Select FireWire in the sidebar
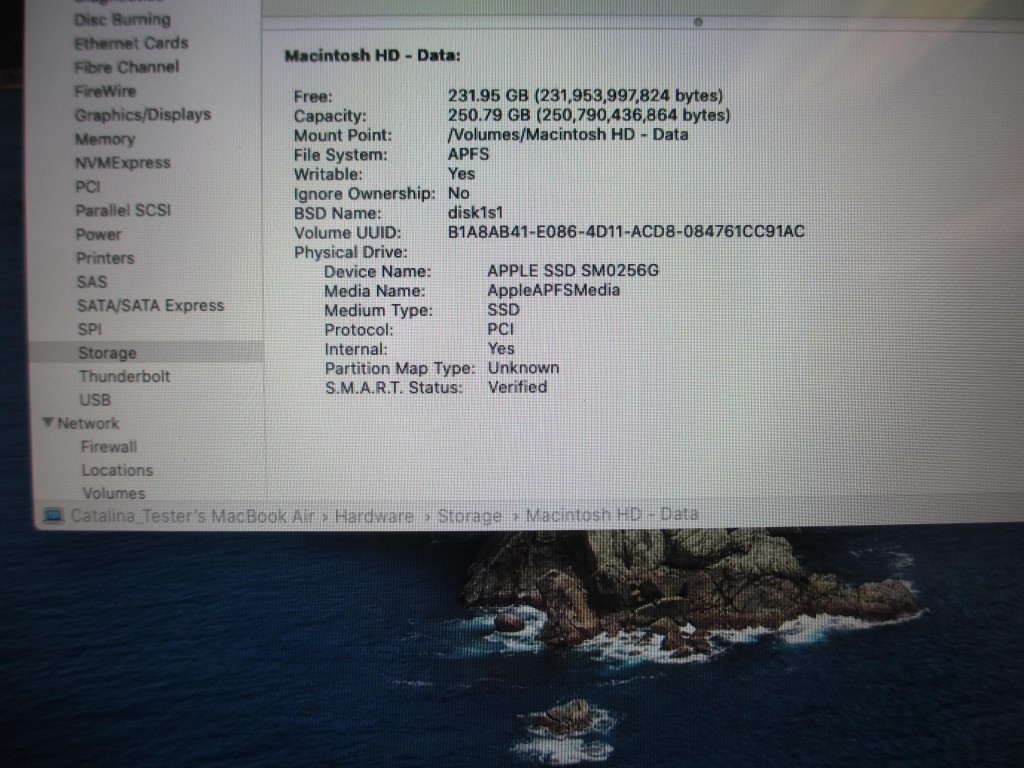1024x768 pixels. pyautogui.click(x=105, y=91)
